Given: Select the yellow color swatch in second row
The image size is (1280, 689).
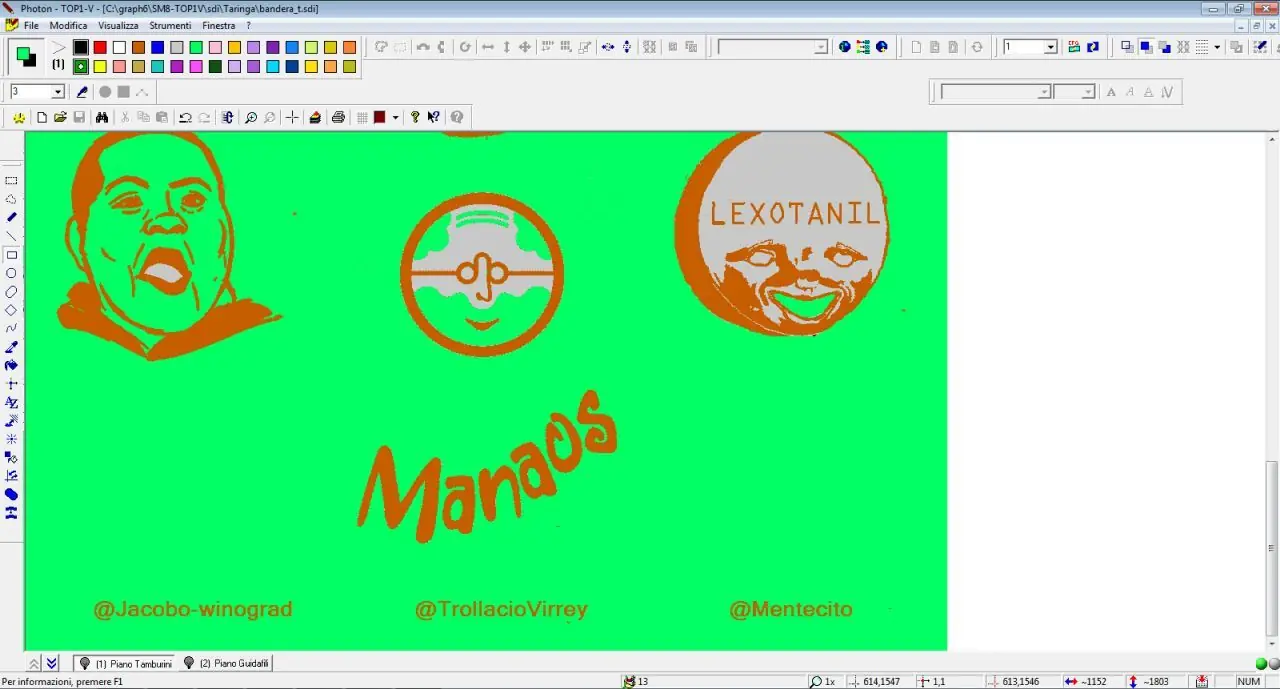Looking at the screenshot, I should (x=100, y=67).
